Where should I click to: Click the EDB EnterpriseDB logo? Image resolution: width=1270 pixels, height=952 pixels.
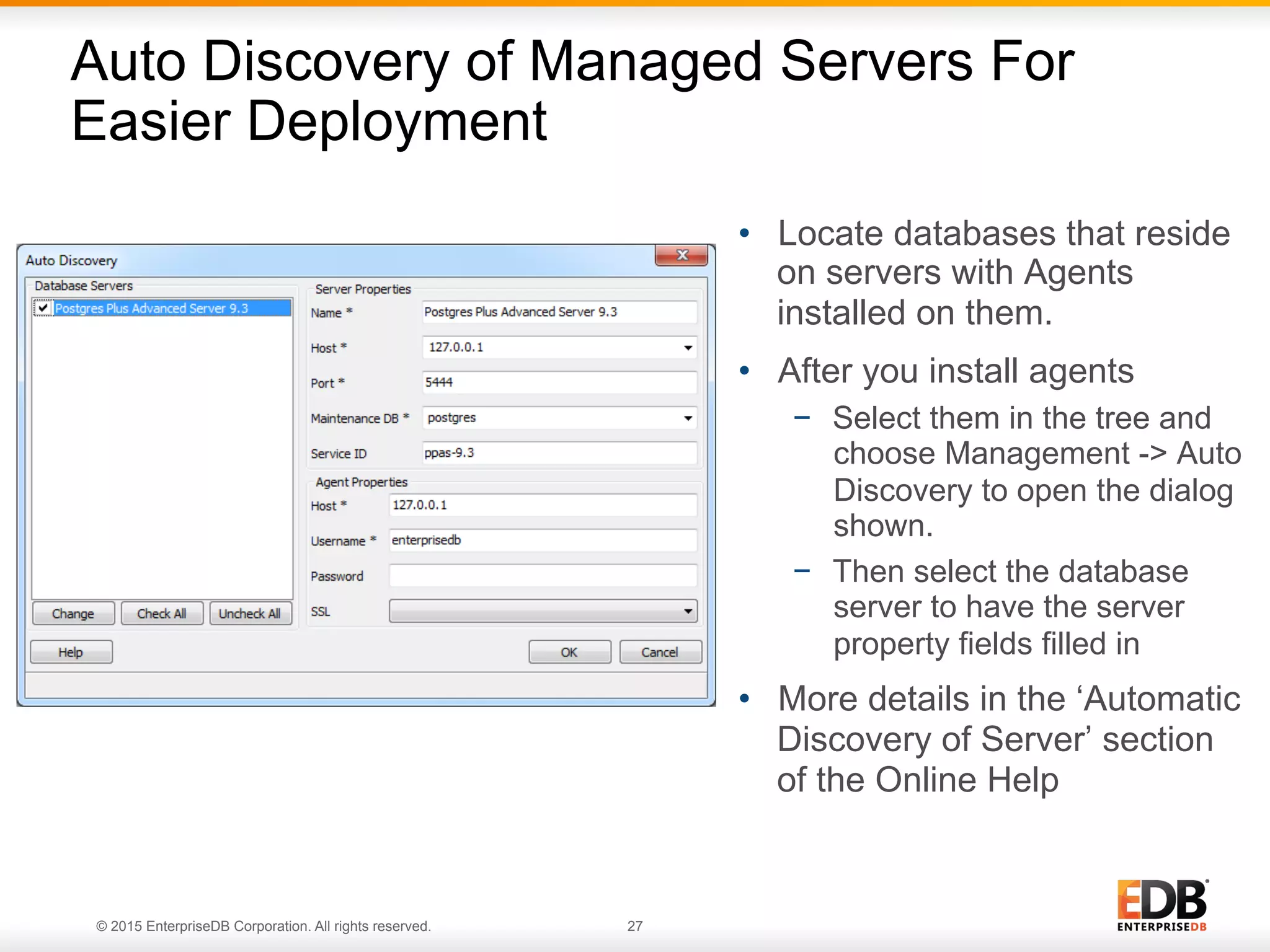[x=1162, y=905]
